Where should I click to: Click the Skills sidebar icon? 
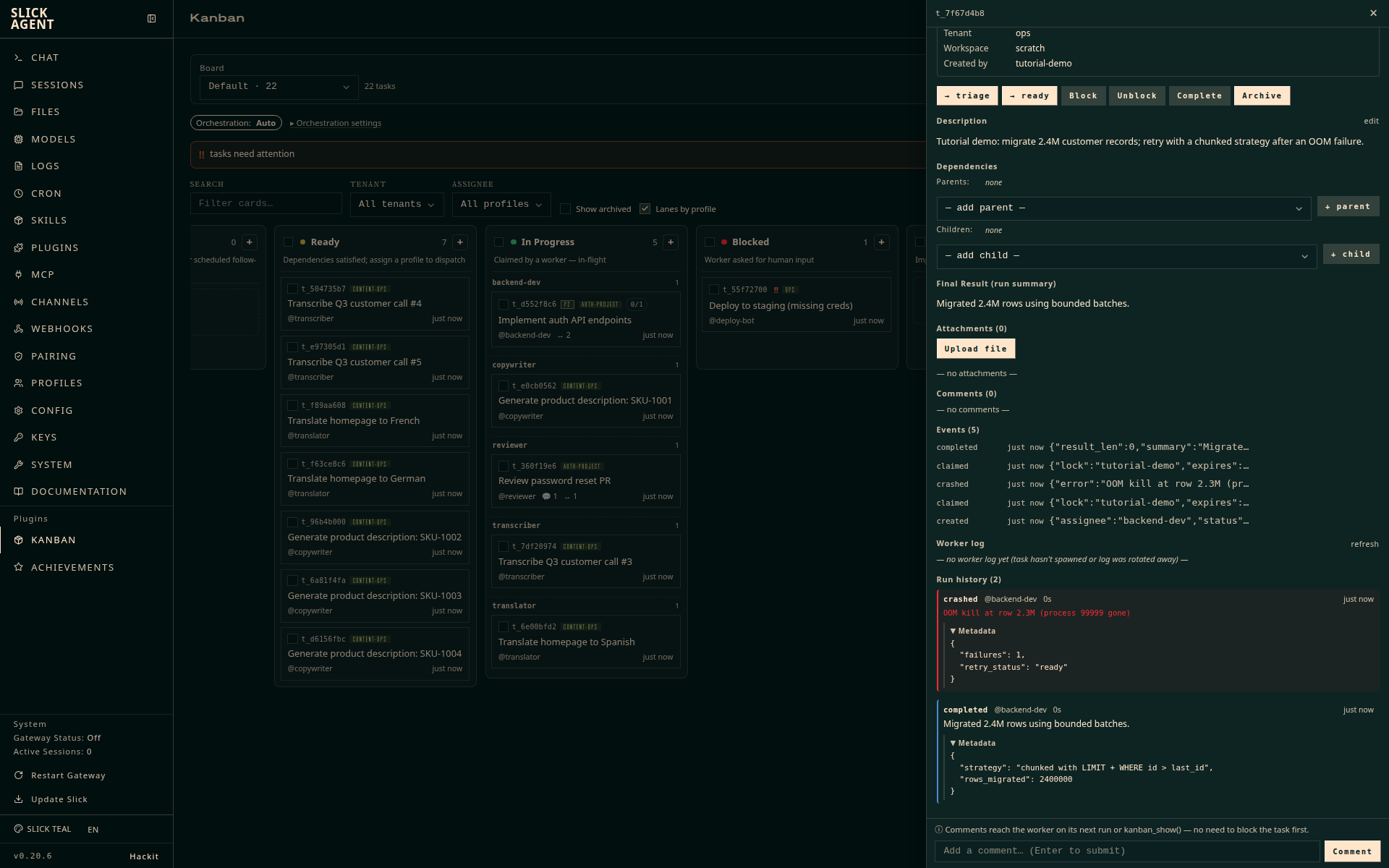(19, 220)
